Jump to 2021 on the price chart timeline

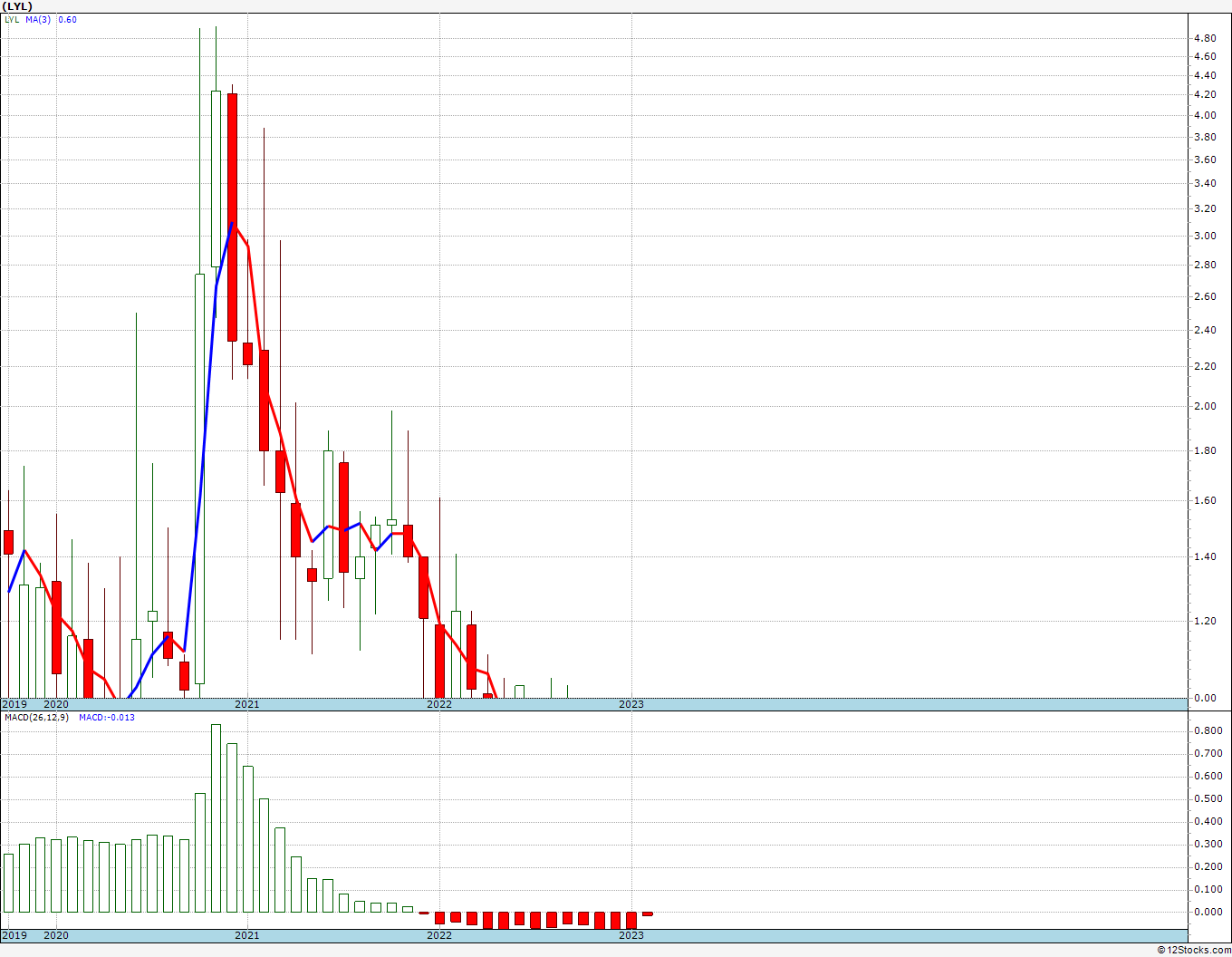(247, 704)
